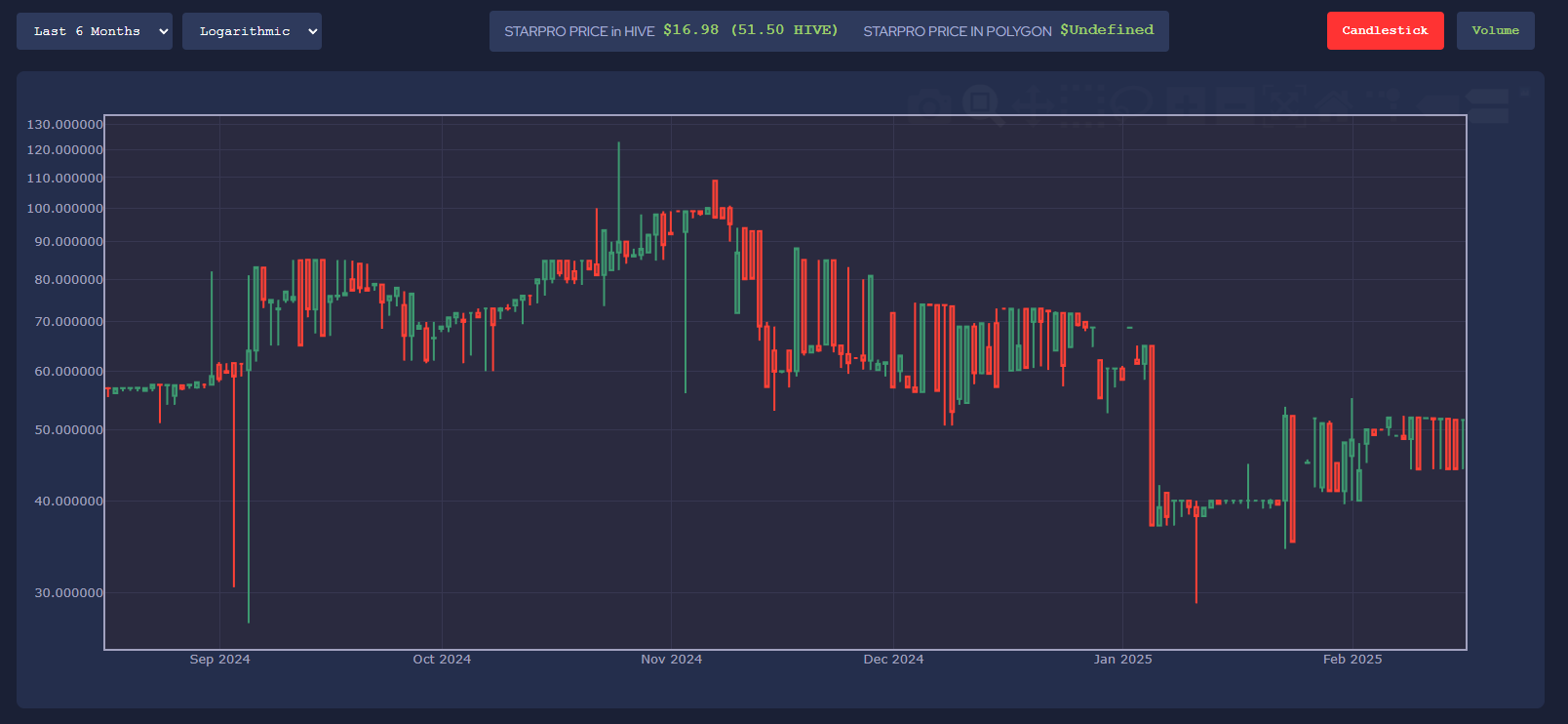This screenshot has height=724, width=1568.
Task: Click the STARPRO PRICE IN POLYGON label
Action: (x=958, y=31)
